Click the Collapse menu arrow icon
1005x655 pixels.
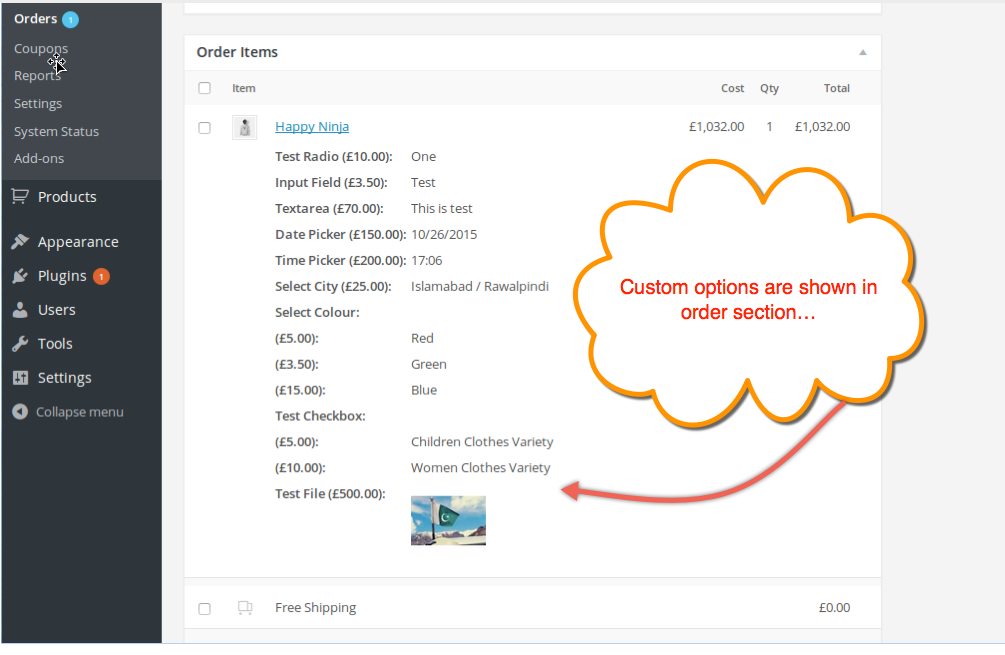(20, 411)
